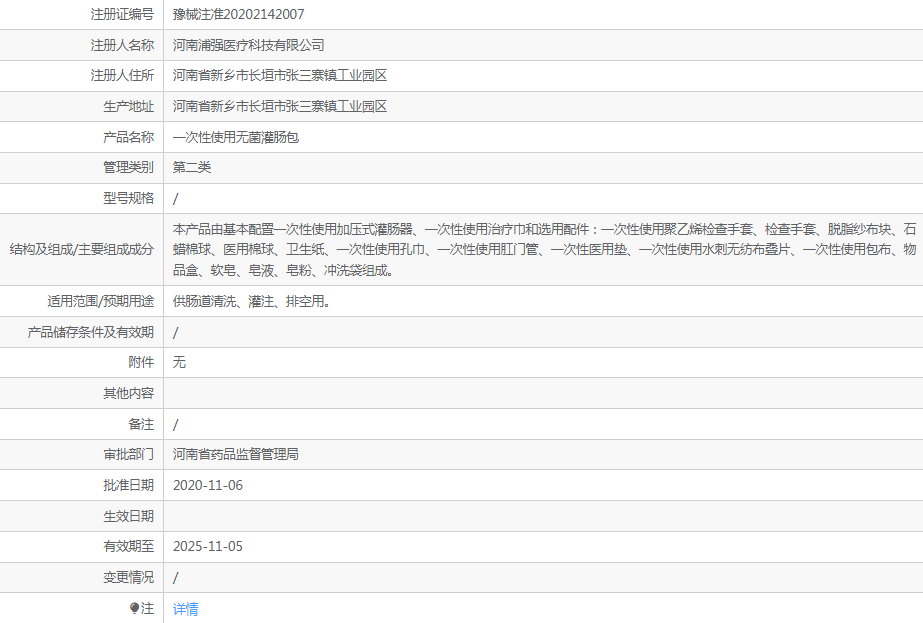Click the 生产地址 label

point(128,107)
